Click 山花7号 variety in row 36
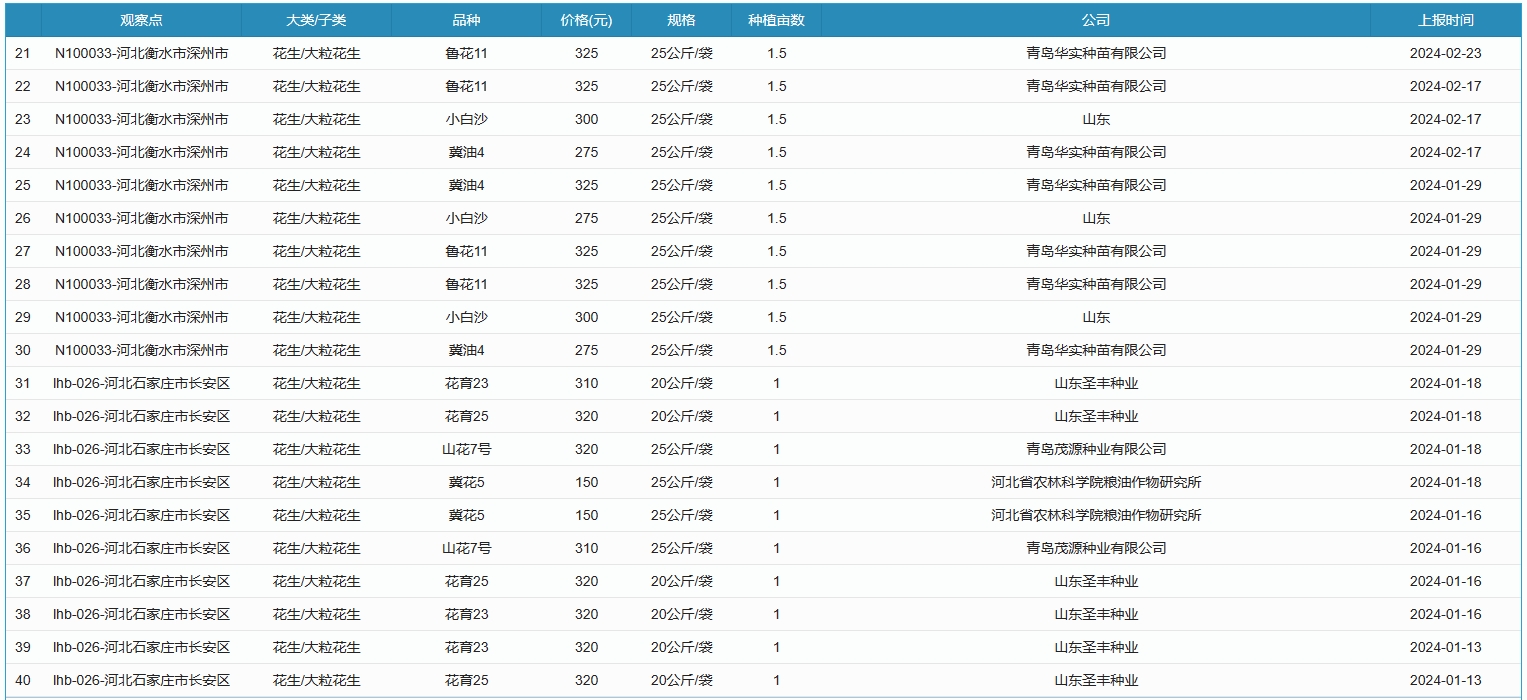This screenshot has height=700, width=1527. [466, 548]
